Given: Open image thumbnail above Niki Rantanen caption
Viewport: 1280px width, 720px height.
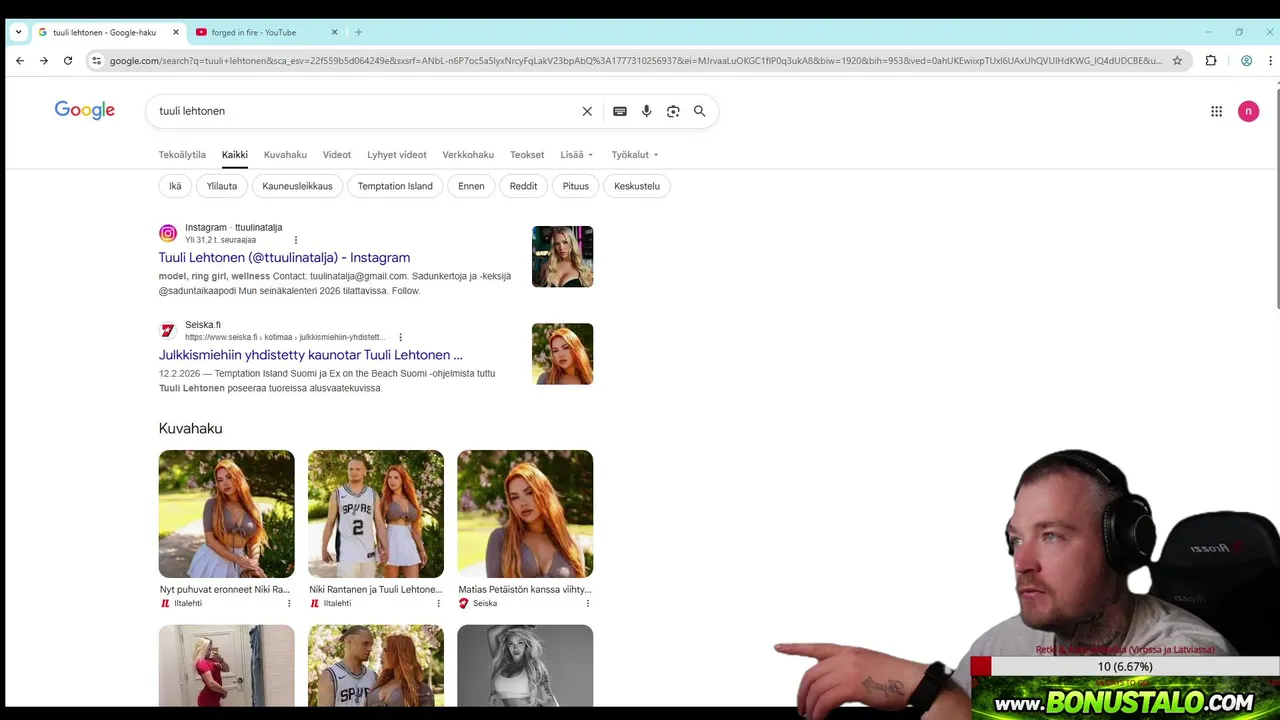Looking at the screenshot, I should tap(376, 514).
